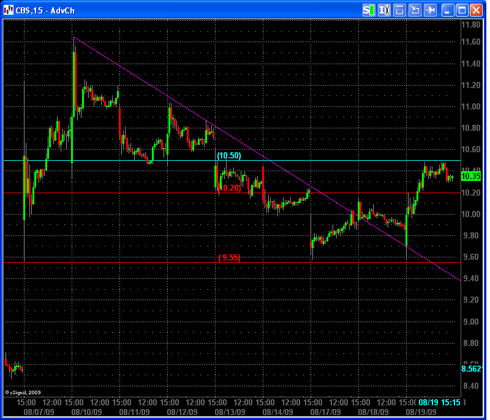This screenshot has width=490, height=420.
Task: Maximize the CBS chart window
Action: (462, 10)
